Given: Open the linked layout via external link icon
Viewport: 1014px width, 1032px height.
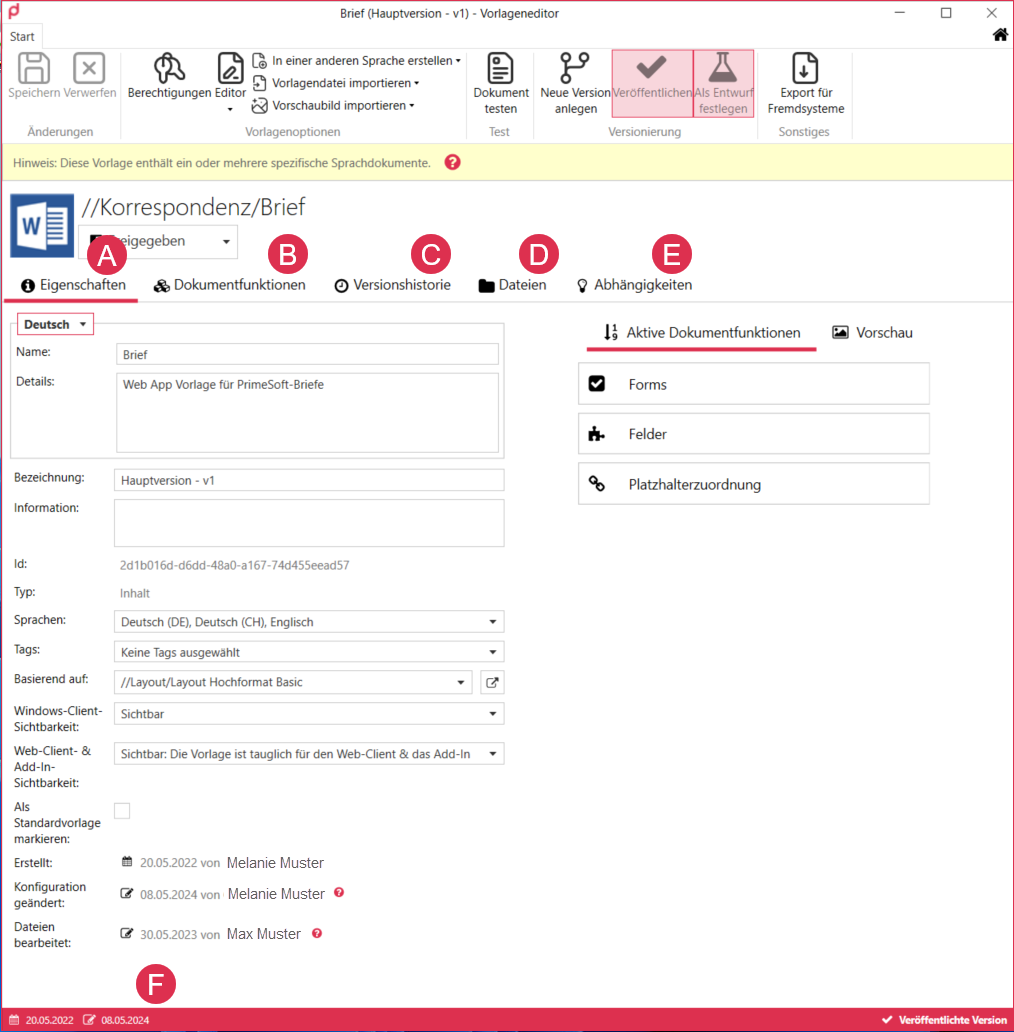Looking at the screenshot, I should [x=492, y=683].
